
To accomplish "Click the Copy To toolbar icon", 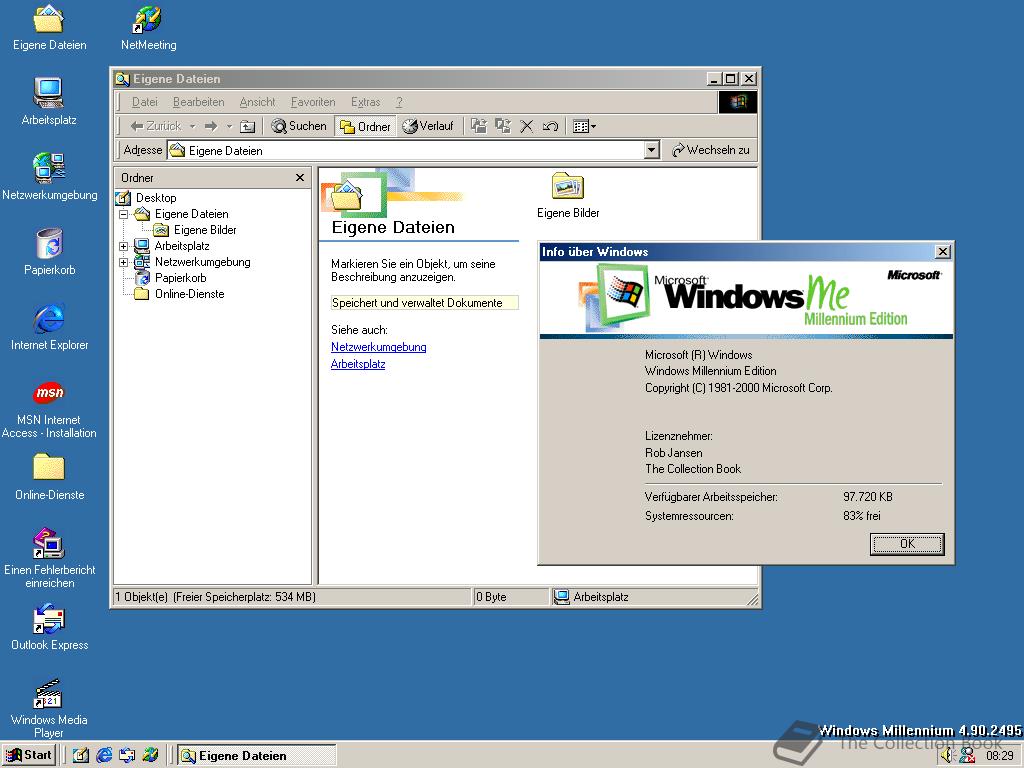I will point(503,126).
